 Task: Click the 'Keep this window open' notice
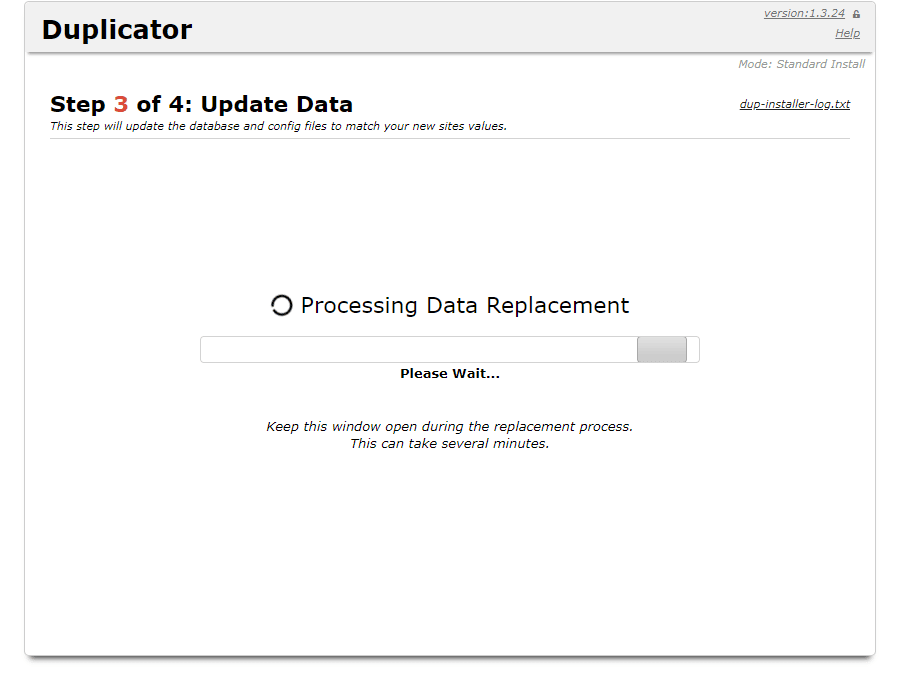[449, 427]
